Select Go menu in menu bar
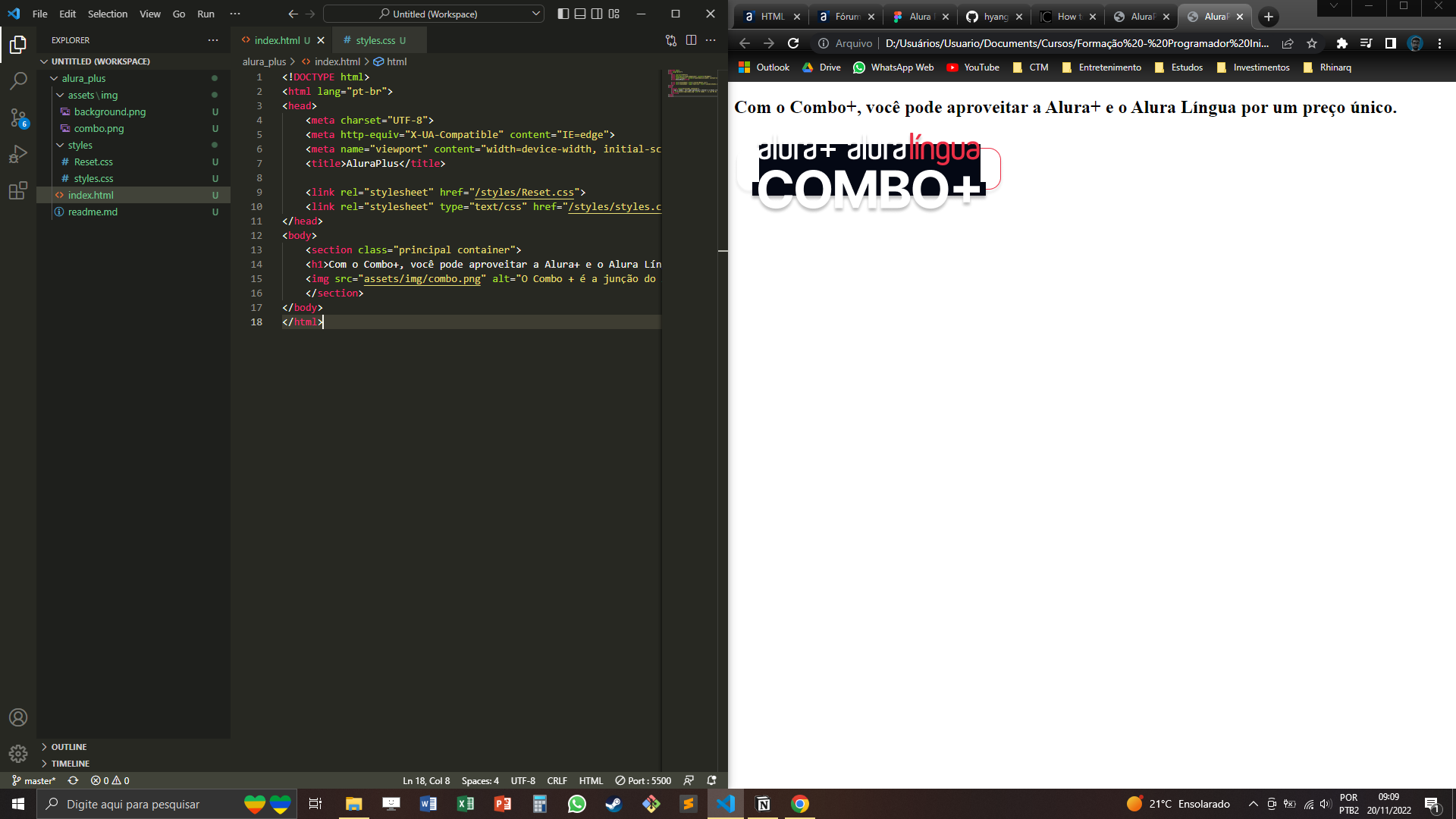 [x=179, y=13]
